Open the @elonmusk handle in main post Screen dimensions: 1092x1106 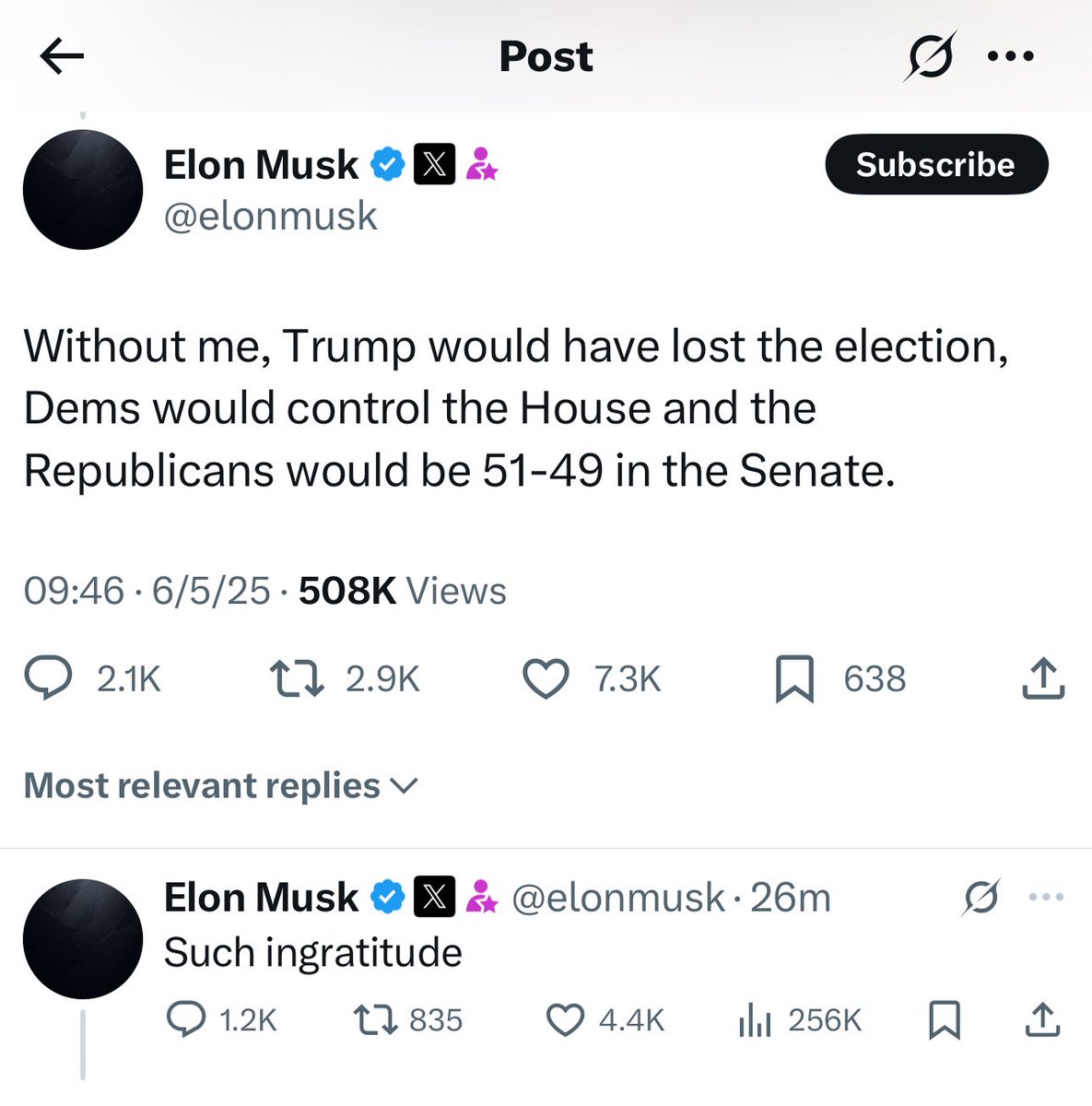[270, 217]
